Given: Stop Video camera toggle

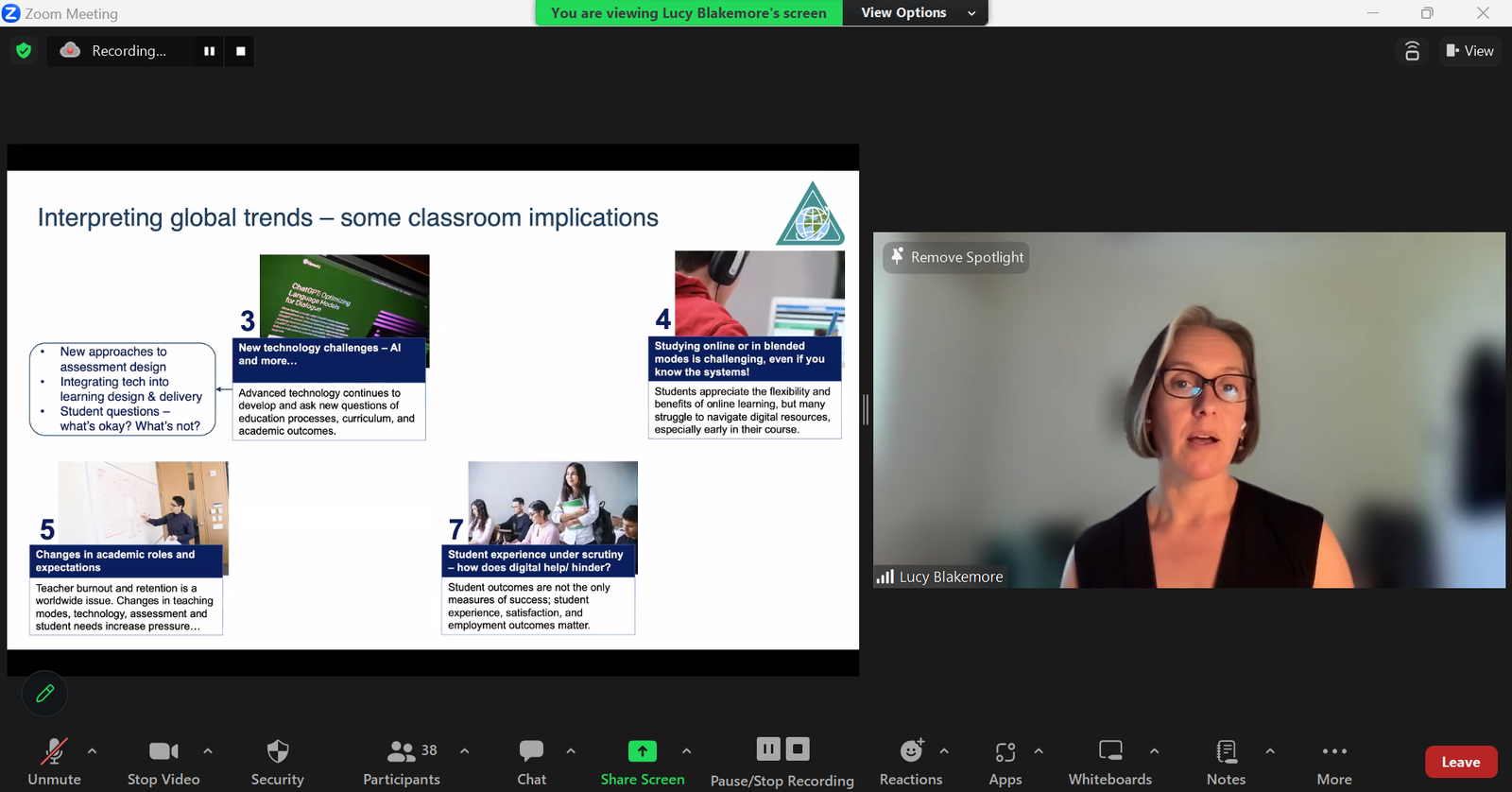Looking at the screenshot, I should pos(163,761).
